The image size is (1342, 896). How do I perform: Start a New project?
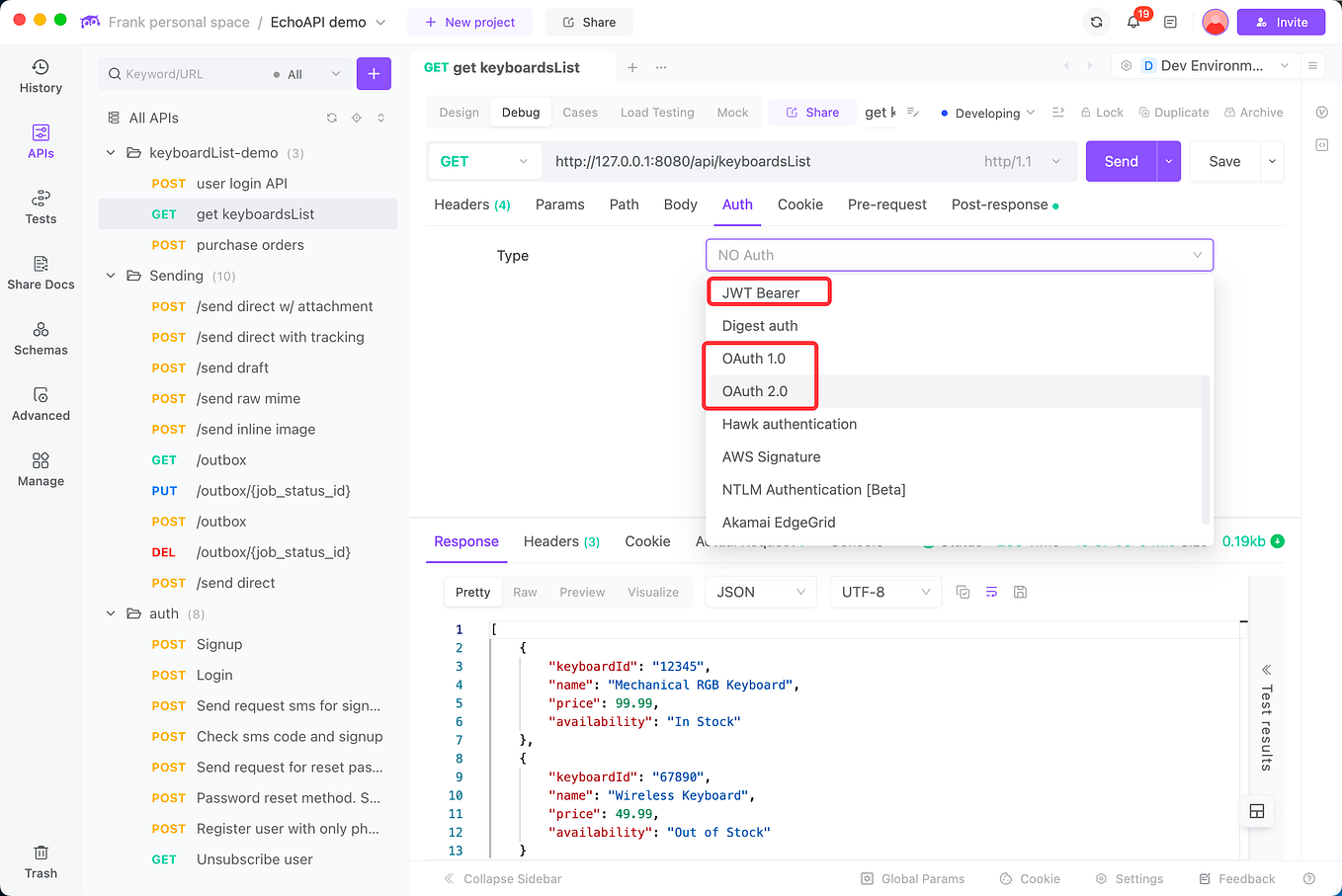[469, 21]
